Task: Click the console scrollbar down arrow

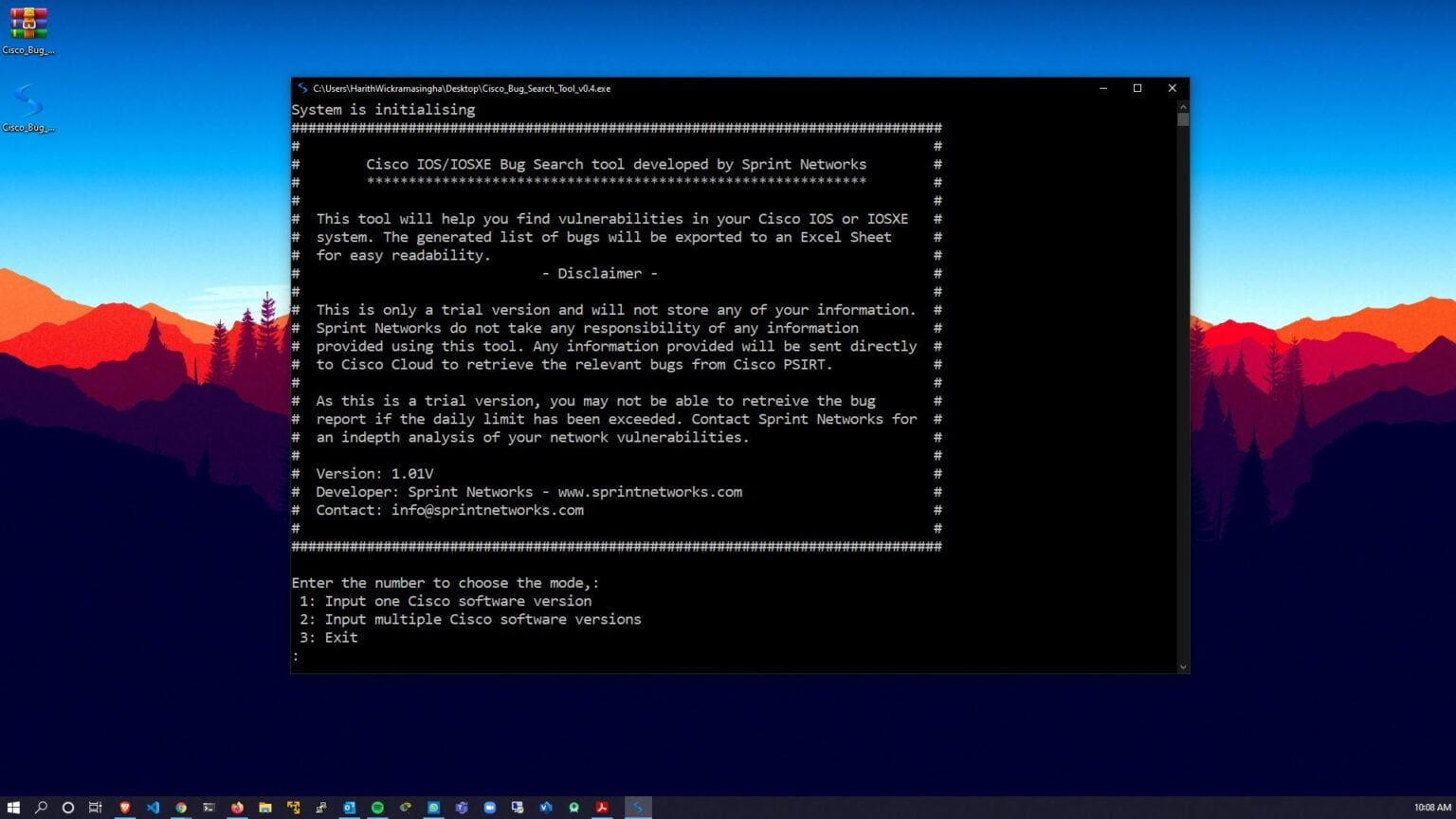Action: pyautogui.click(x=1182, y=666)
